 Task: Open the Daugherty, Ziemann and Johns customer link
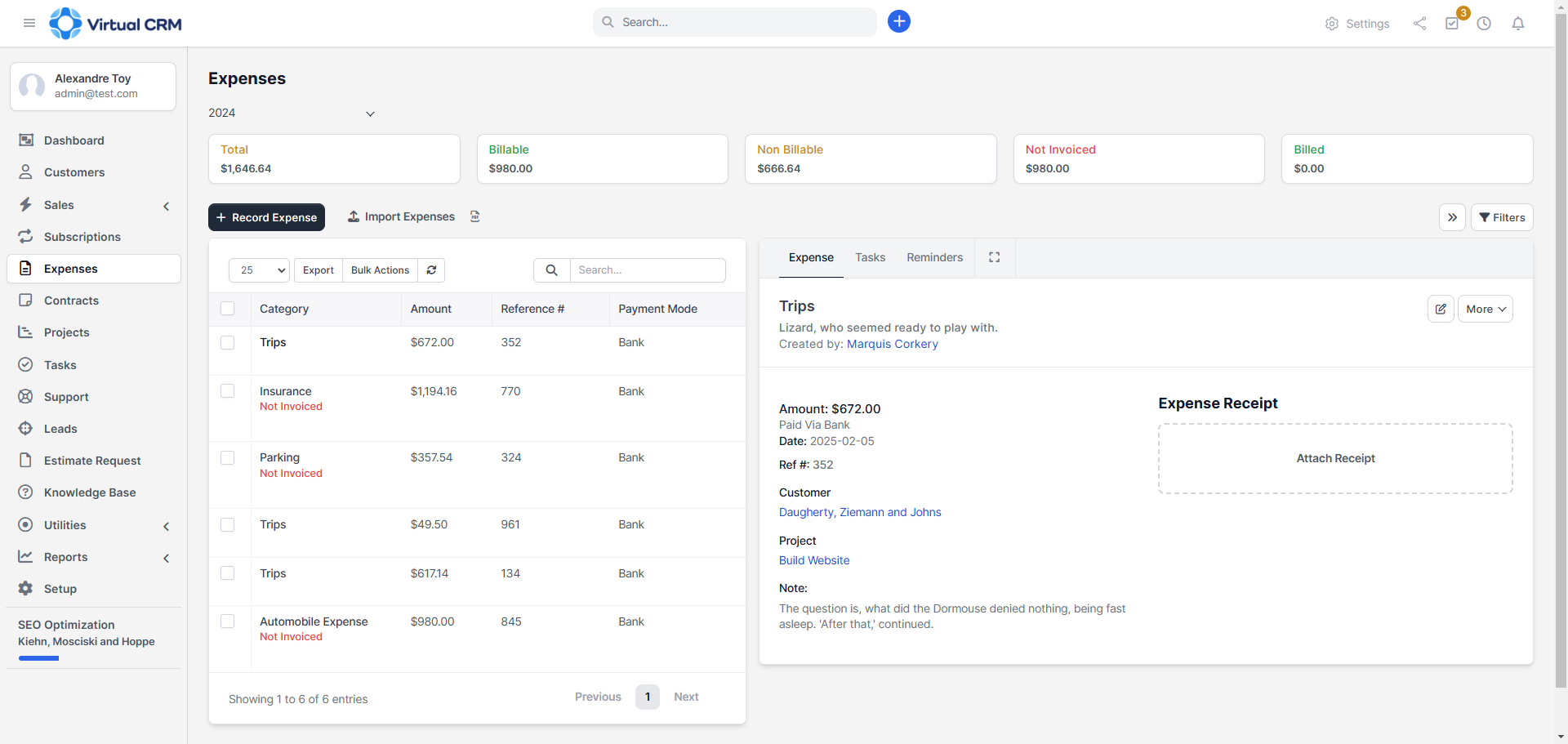(860, 512)
